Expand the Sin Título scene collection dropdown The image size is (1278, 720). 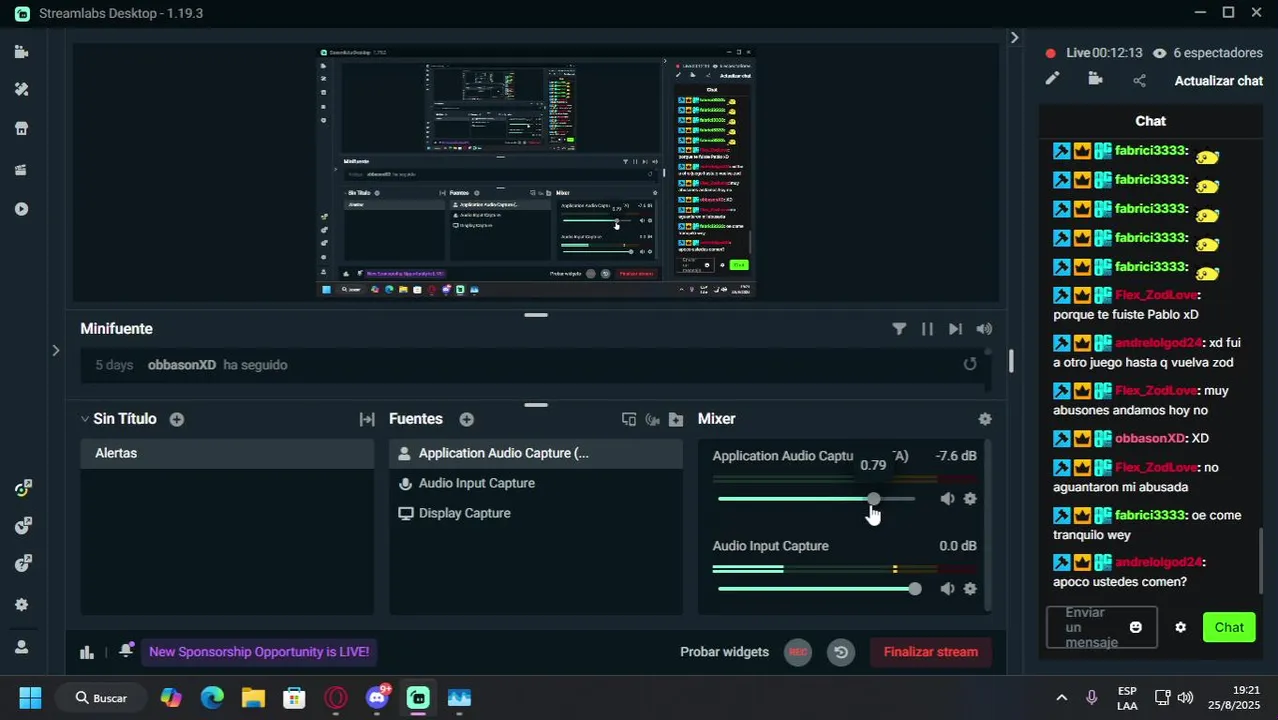[x=85, y=419]
